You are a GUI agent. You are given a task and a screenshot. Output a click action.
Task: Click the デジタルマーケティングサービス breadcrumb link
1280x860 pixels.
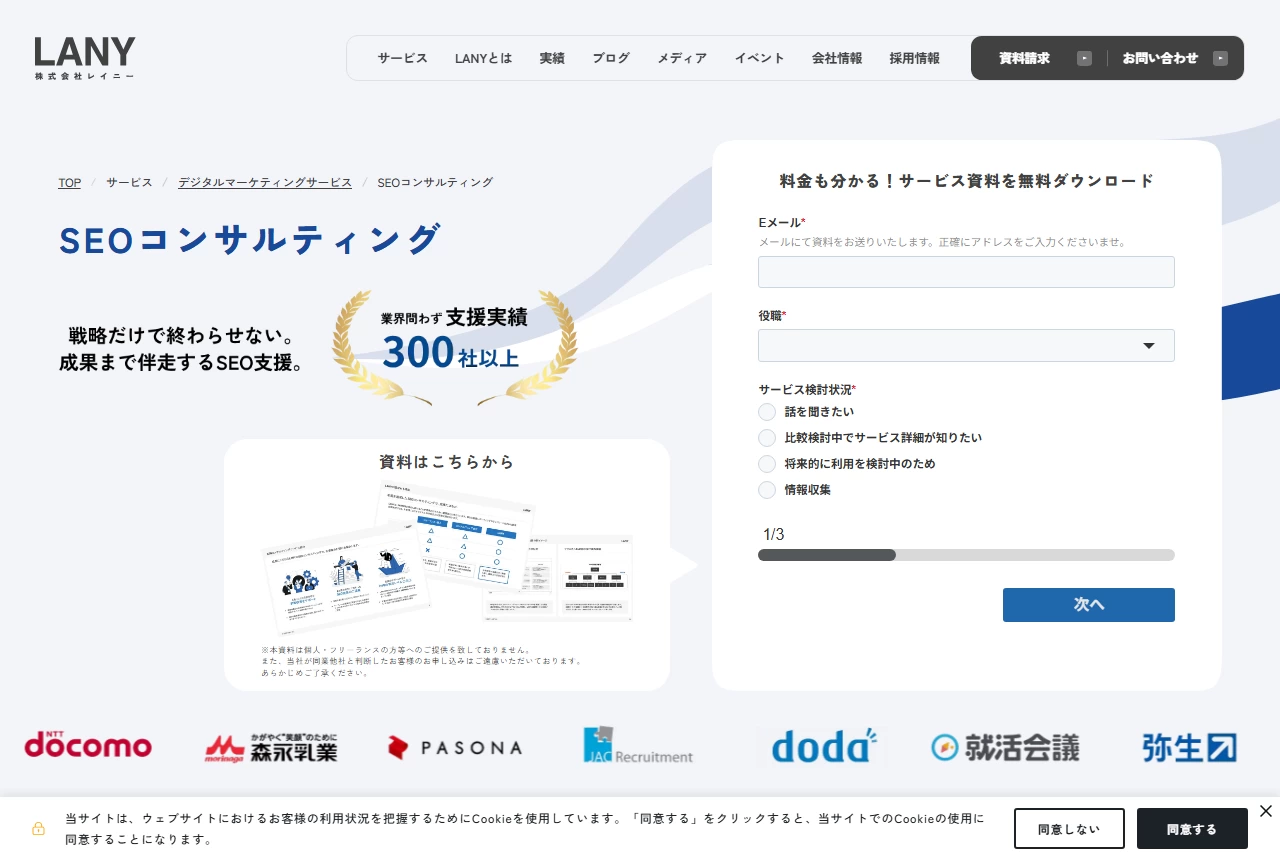coord(265,182)
